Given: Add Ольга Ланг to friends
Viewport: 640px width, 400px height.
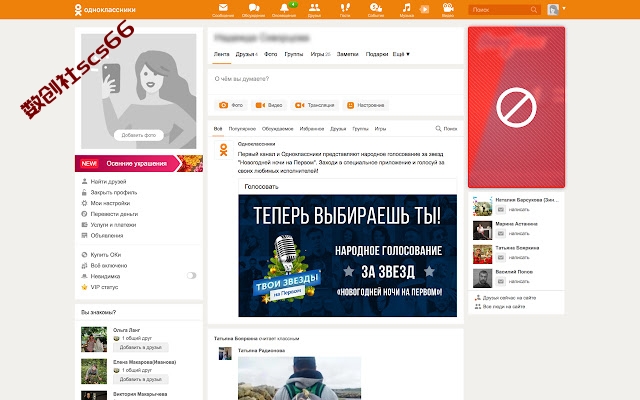Looking at the screenshot, I should (141, 347).
